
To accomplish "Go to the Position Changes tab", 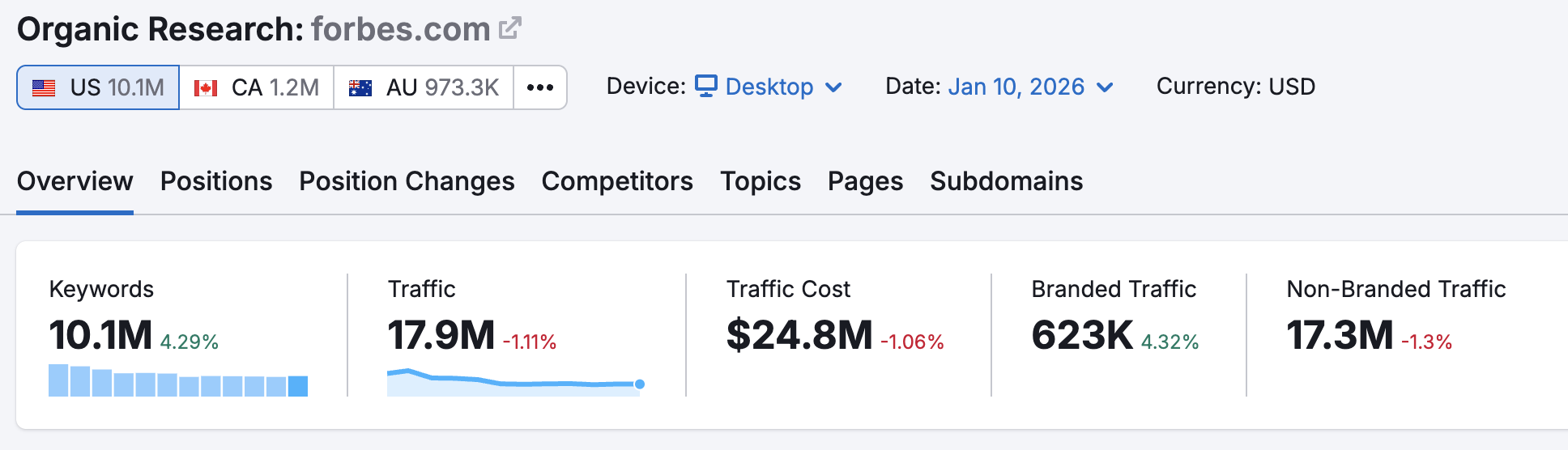I will [407, 181].
